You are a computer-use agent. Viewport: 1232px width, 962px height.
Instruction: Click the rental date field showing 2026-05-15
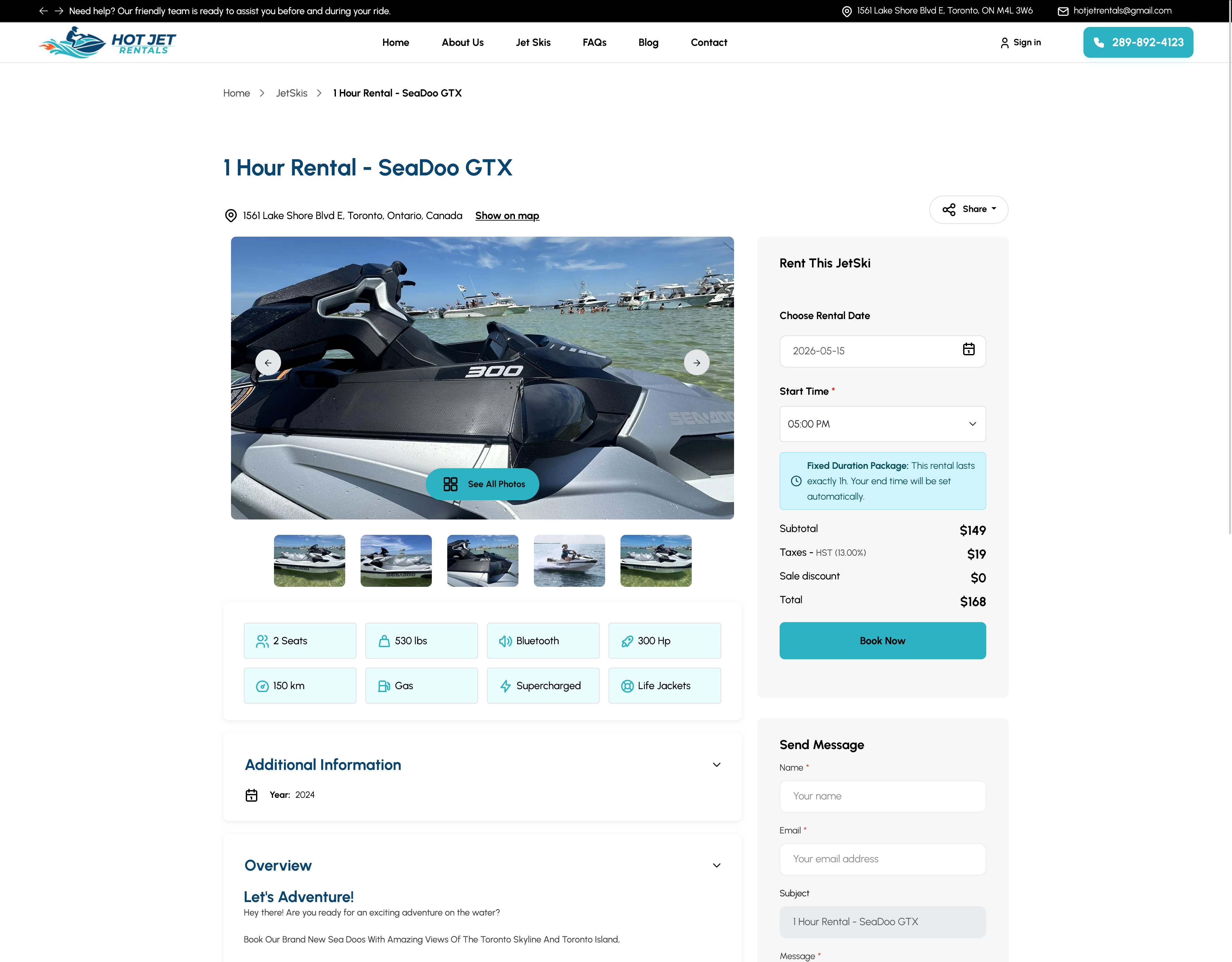[882, 351]
